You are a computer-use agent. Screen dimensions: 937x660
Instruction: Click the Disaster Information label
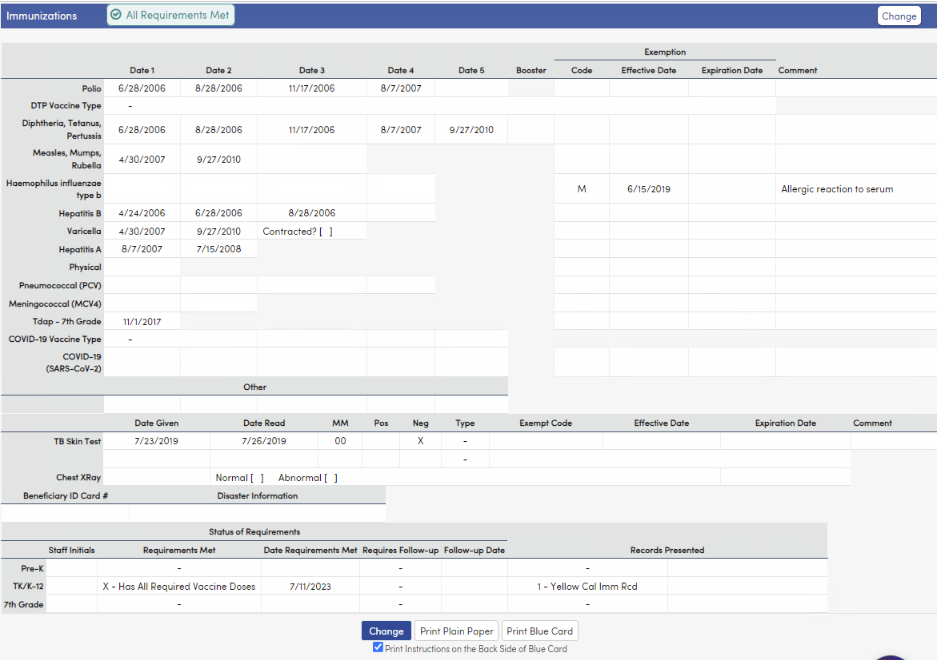tap(257, 496)
